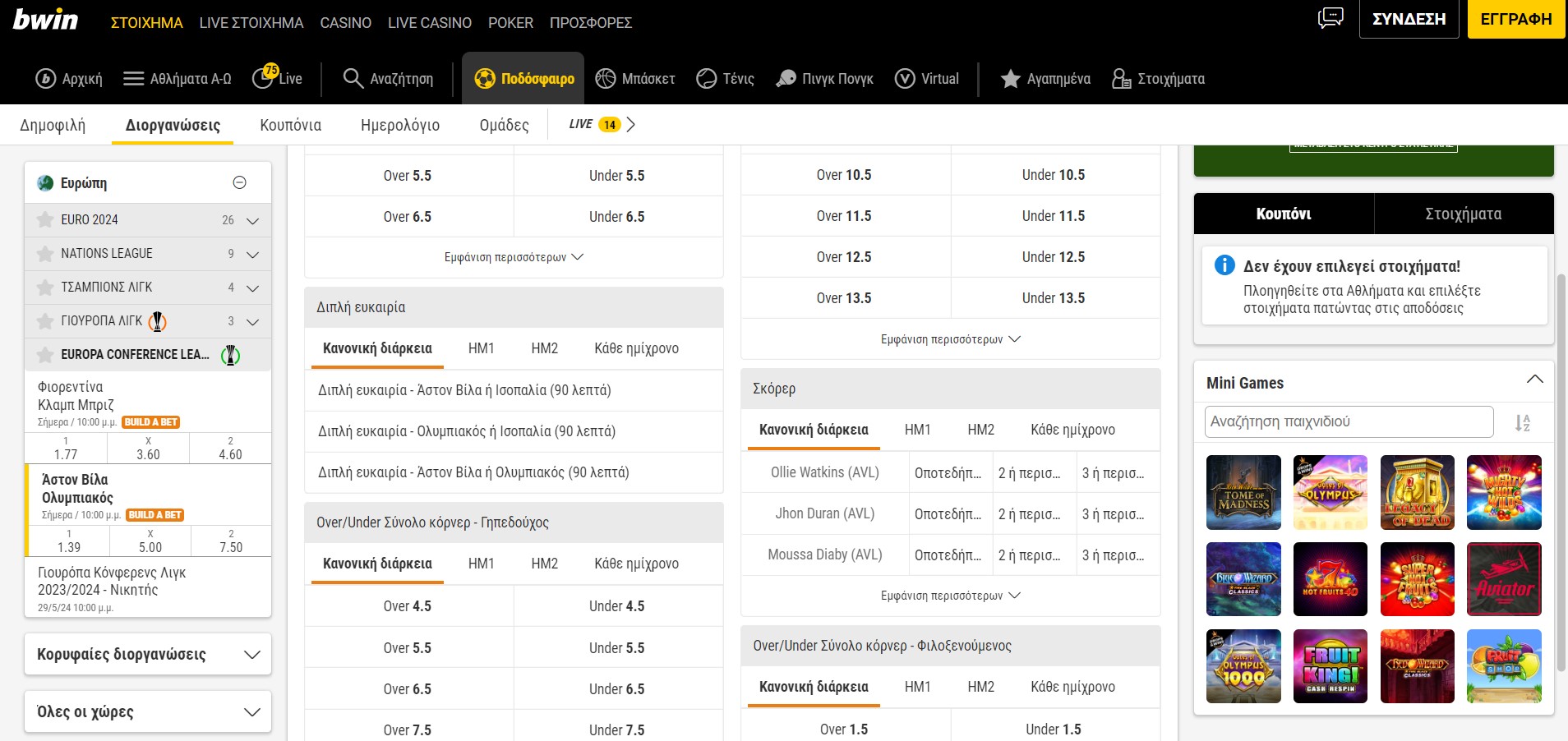The height and width of the screenshot is (741, 1568).
Task: Click the magnifier search icon
Action: pyautogui.click(x=353, y=78)
